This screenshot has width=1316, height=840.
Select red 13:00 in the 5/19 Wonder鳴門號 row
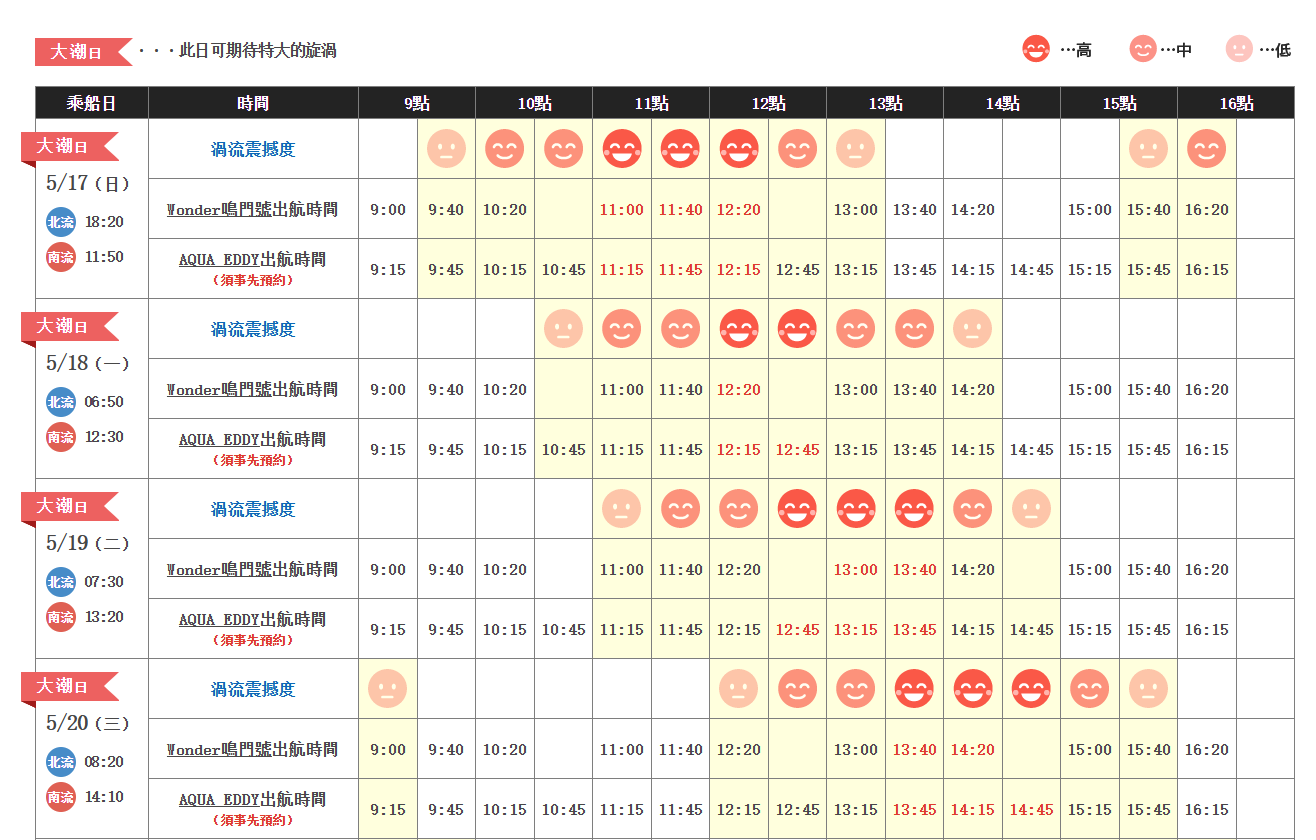click(856, 570)
